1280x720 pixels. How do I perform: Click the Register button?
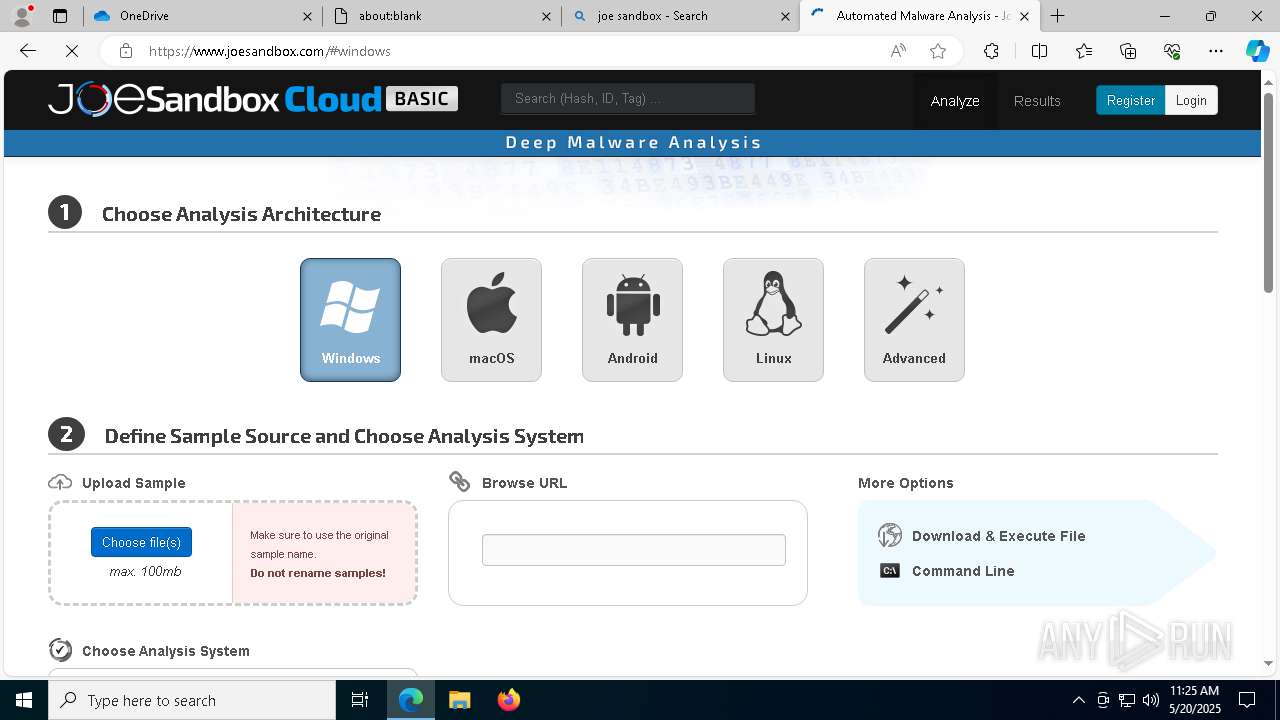(x=1130, y=100)
